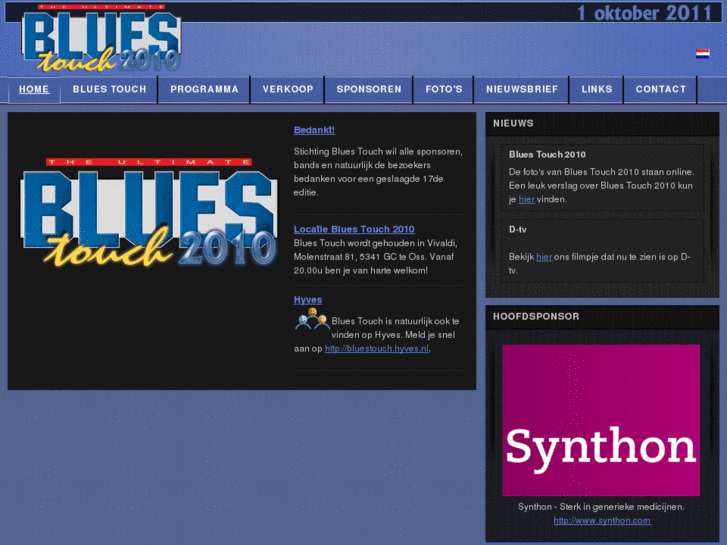Image resolution: width=727 pixels, height=545 pixels.
Task: Click the 'Molenstraat 81, 5341 GC te Oss' address text
Action: click(359, 256)
